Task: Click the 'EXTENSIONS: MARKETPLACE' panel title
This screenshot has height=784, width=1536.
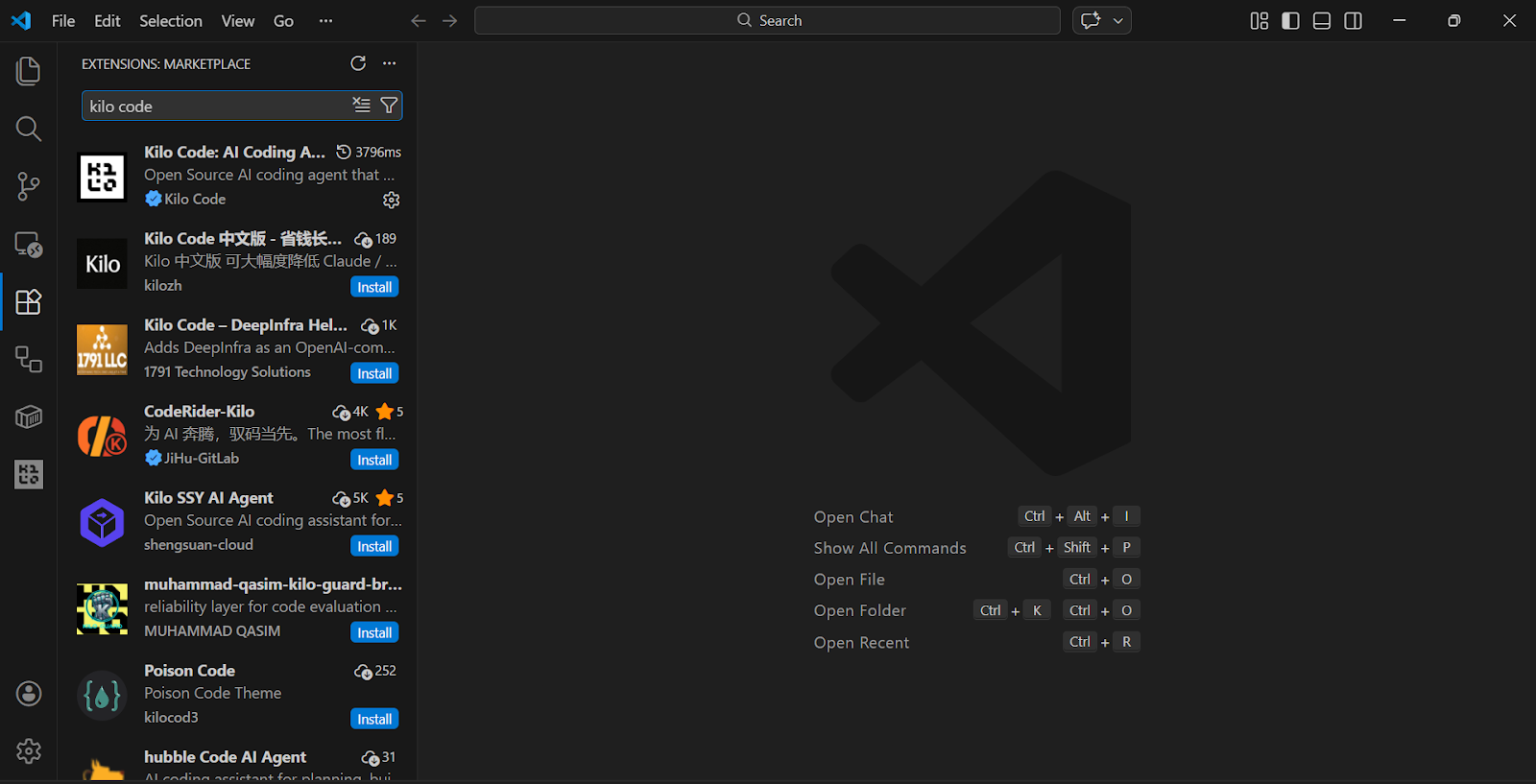Action: coord(166,63)
